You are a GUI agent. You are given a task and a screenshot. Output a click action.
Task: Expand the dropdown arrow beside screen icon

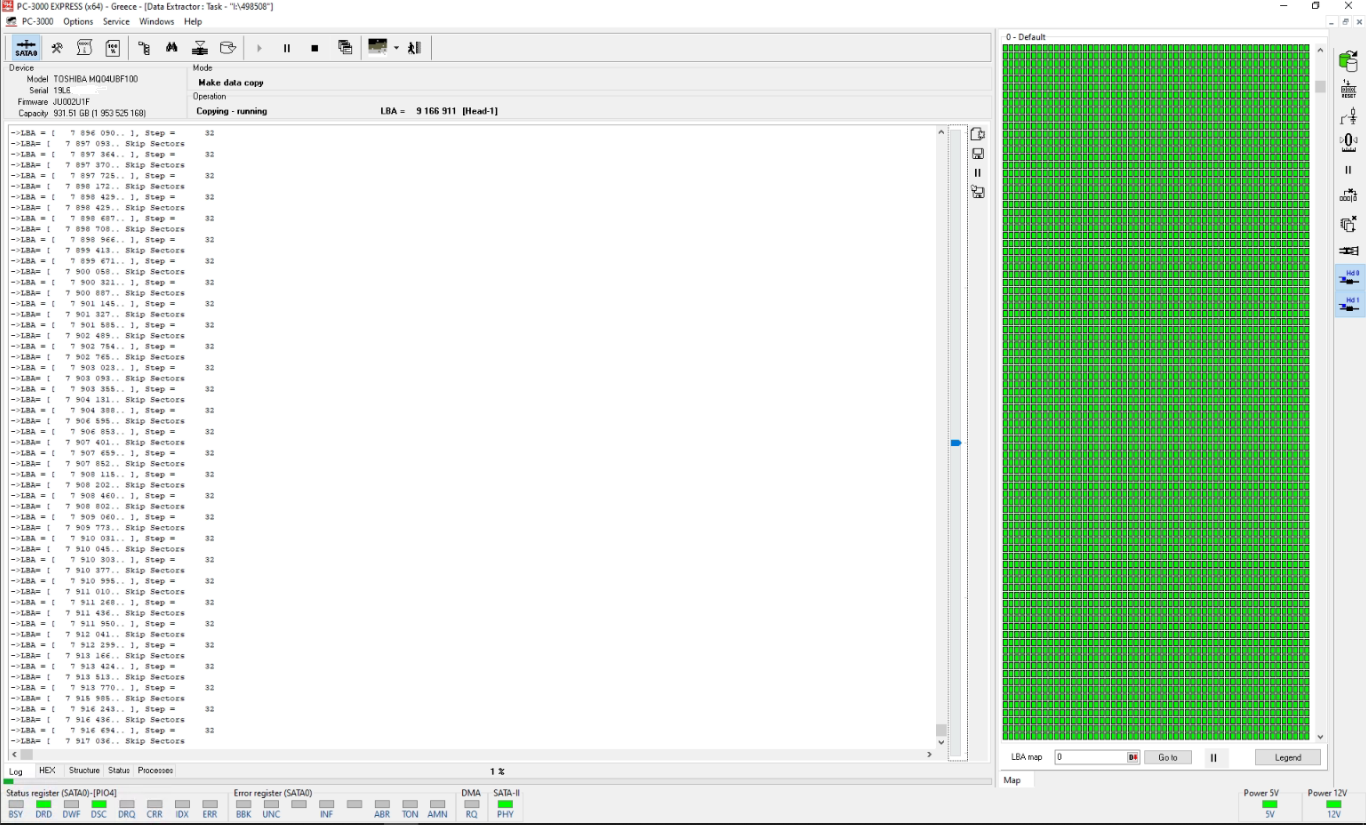point(396,48)
